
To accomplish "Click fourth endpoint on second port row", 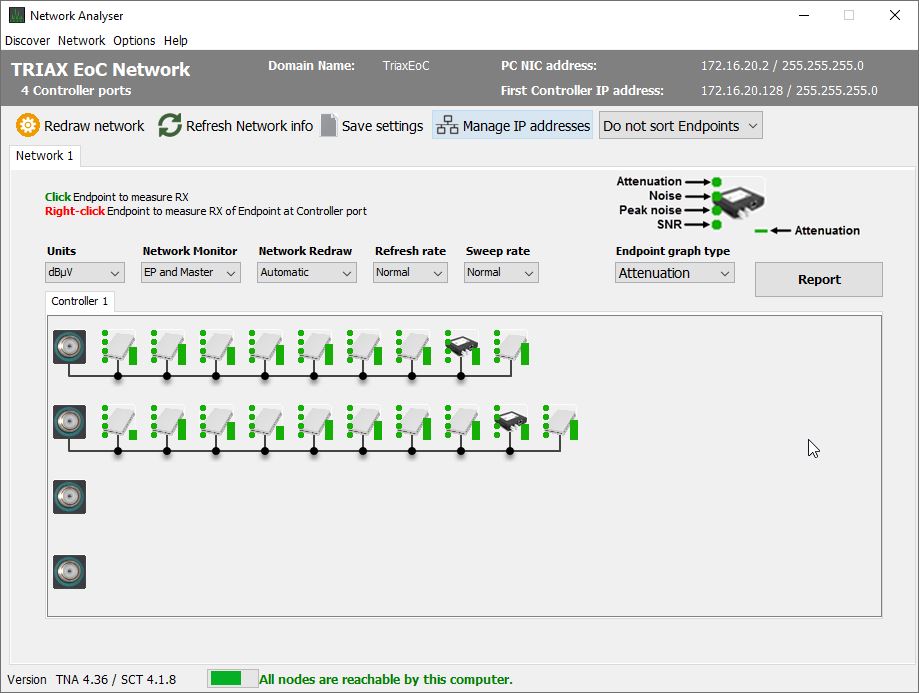I will tap(267, 422).
